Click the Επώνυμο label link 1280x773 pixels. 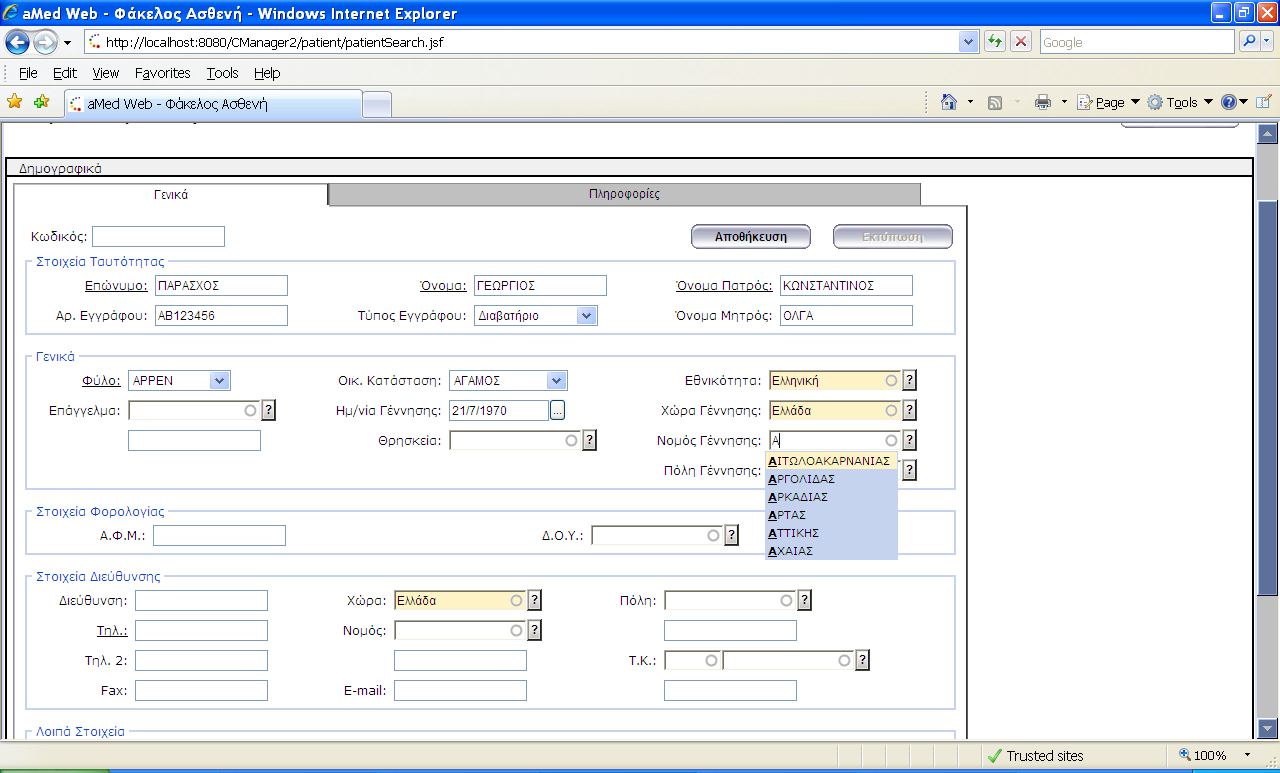coord(116,286)
